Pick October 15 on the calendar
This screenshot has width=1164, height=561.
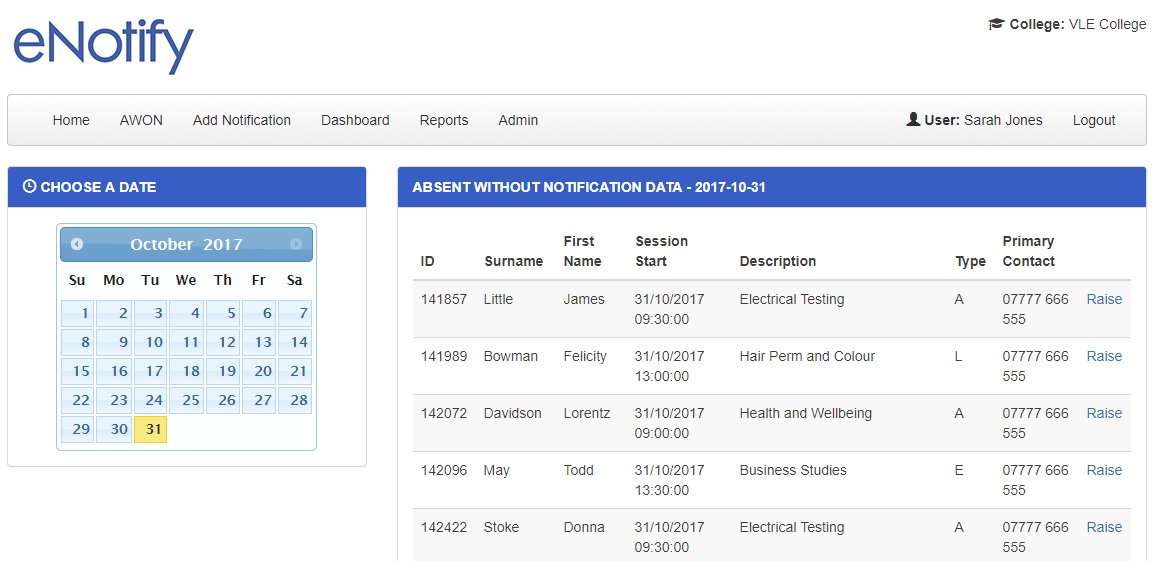77,371
